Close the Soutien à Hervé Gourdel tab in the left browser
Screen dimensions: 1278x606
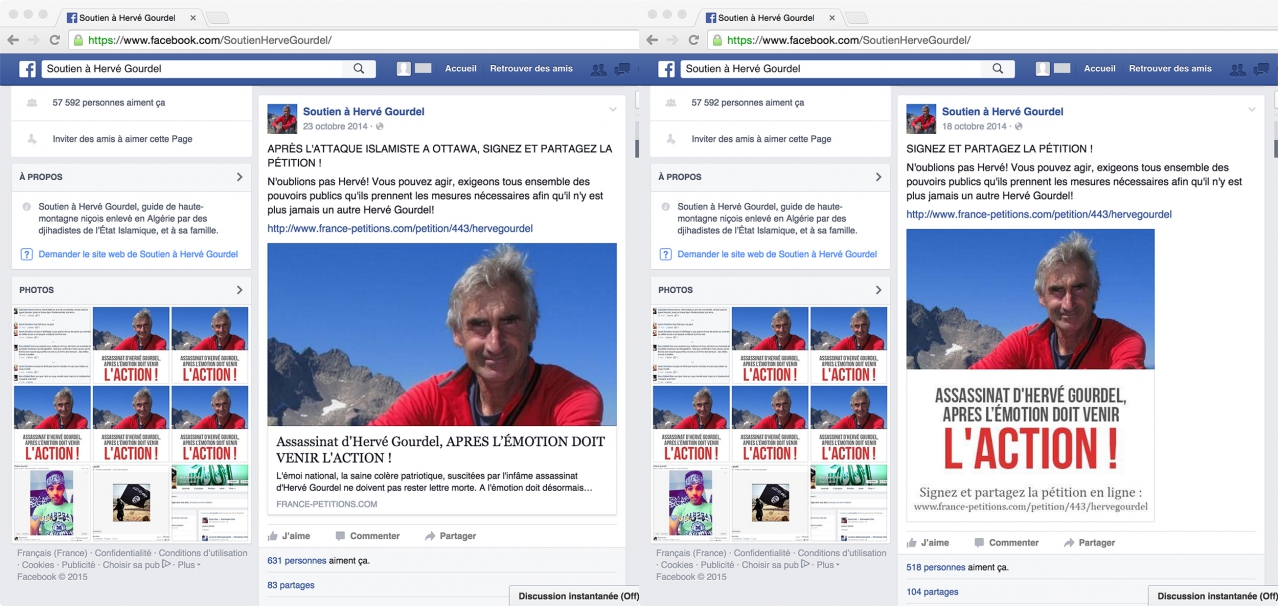point(193,18)
